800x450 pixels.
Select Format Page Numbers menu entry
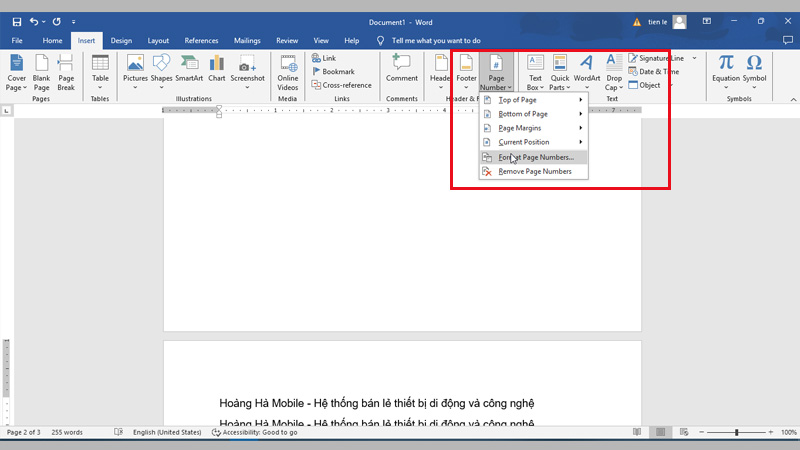535,157
